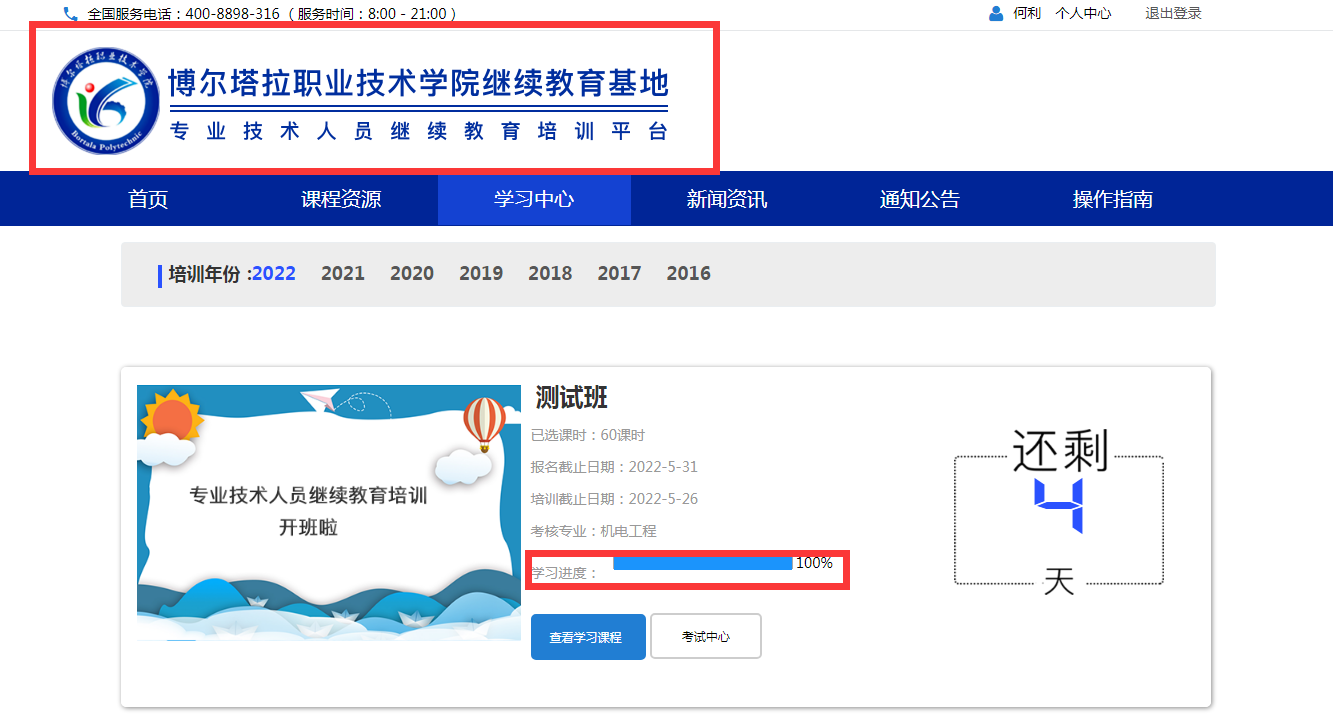The image size is (1333, 721).
Task: Click the 测试班 course cover thumbnail
Action: pyautogui.click(x=328, y=512)
